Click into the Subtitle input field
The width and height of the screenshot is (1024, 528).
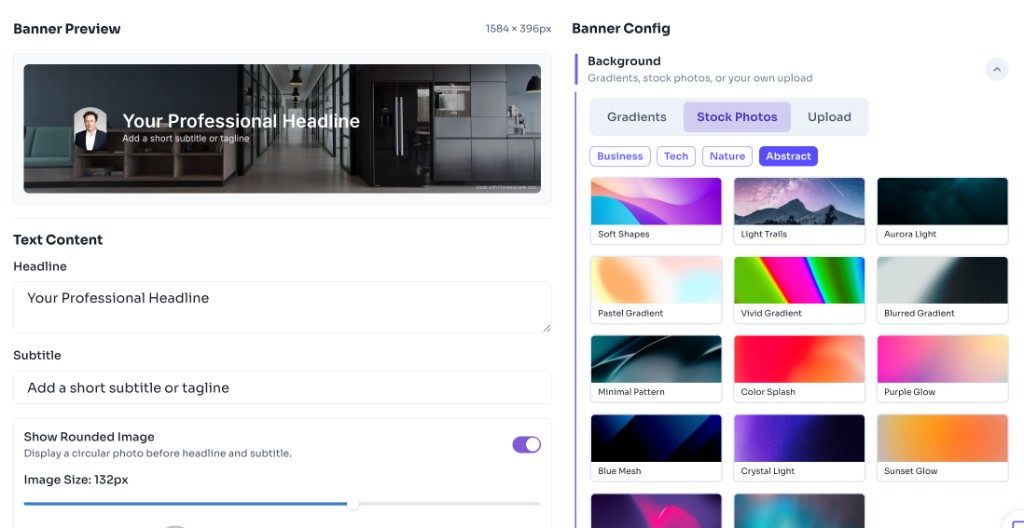(282, 388)
